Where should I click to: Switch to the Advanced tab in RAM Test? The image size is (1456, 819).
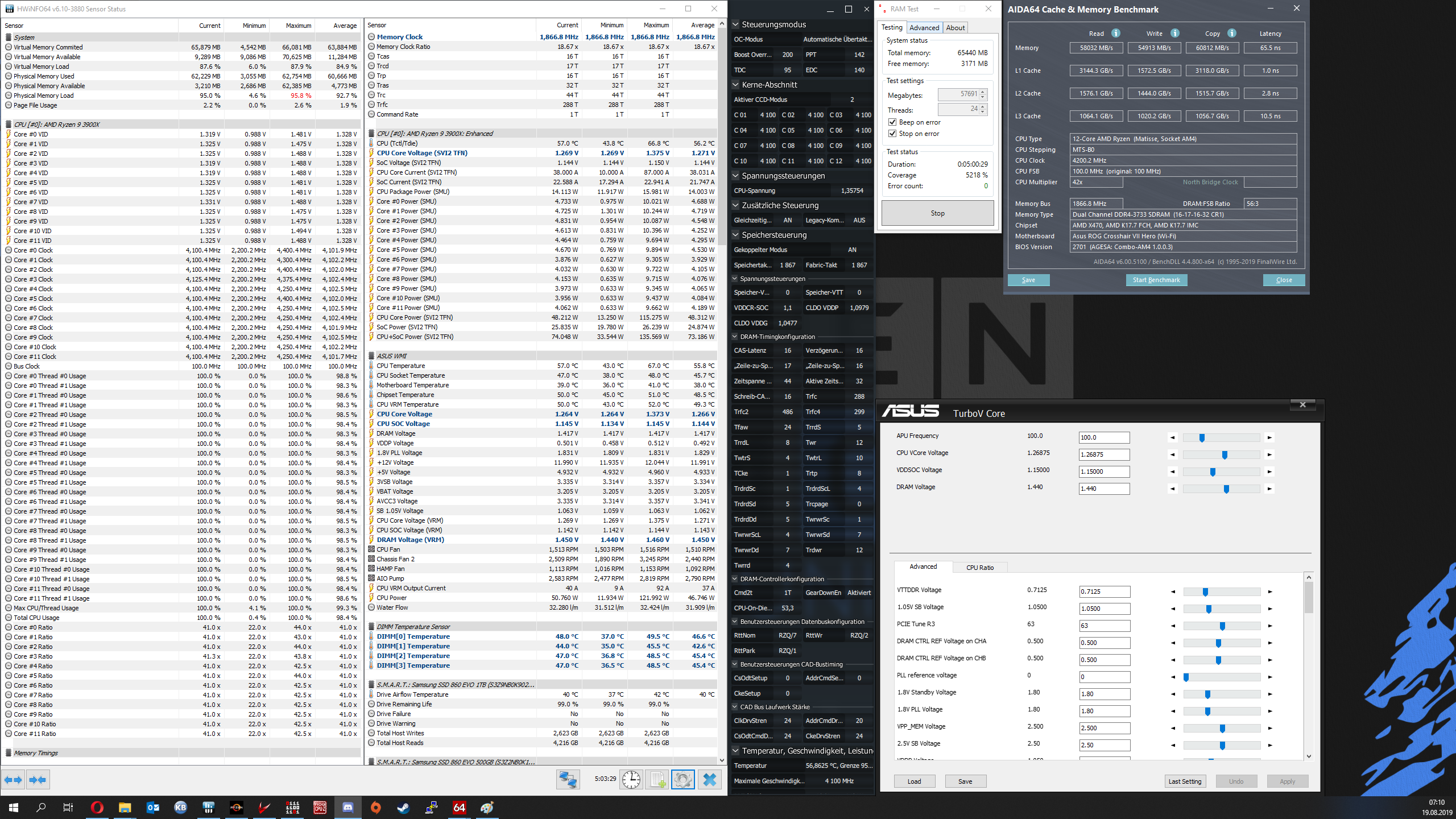(924, 28)
